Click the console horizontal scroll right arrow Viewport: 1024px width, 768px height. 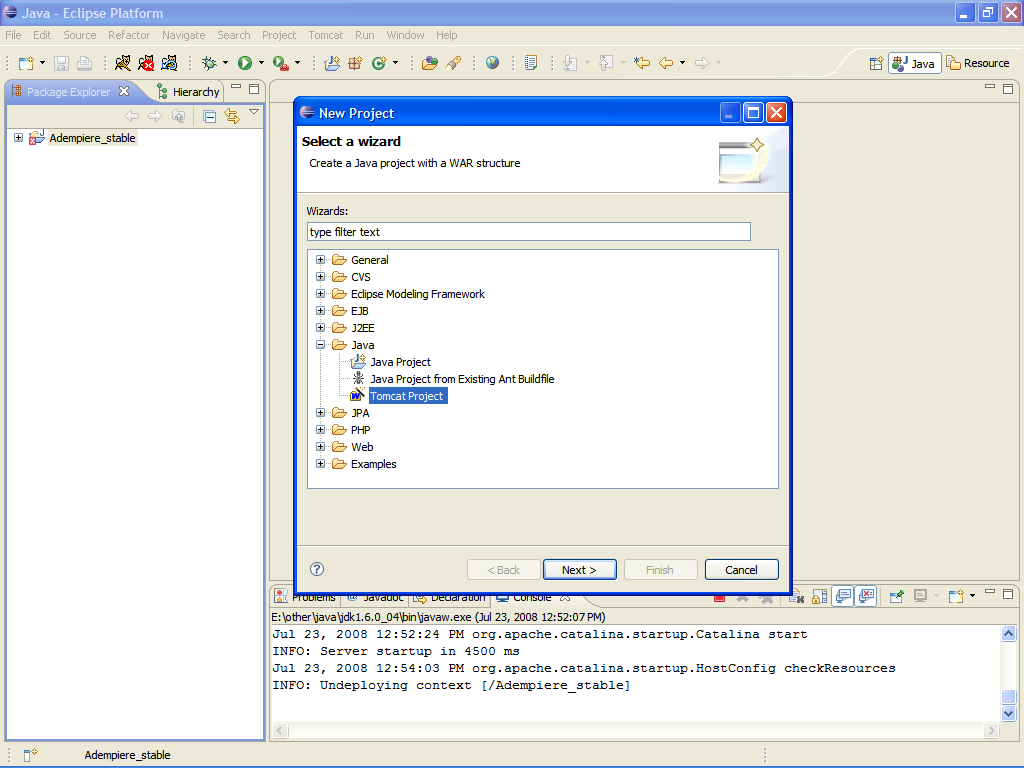[991, 730]
